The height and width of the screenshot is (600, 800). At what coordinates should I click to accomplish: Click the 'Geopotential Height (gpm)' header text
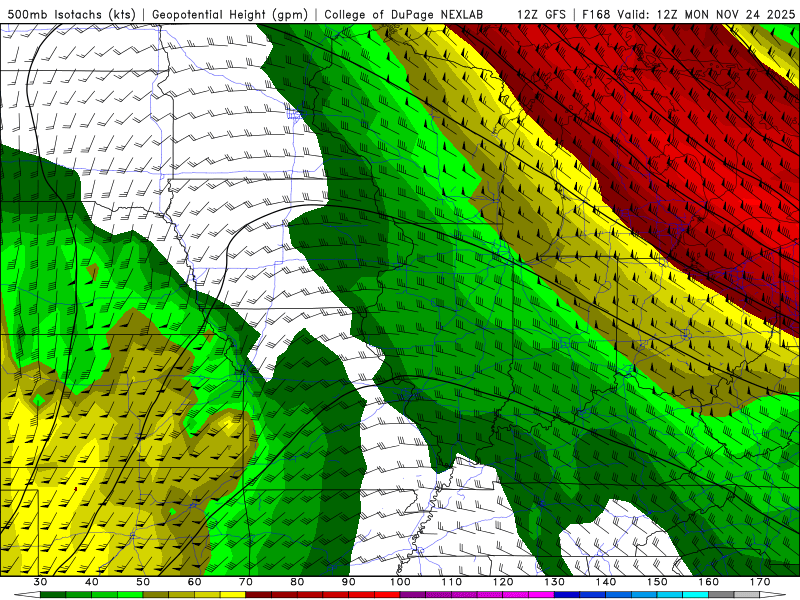click(x=230, y=14)
